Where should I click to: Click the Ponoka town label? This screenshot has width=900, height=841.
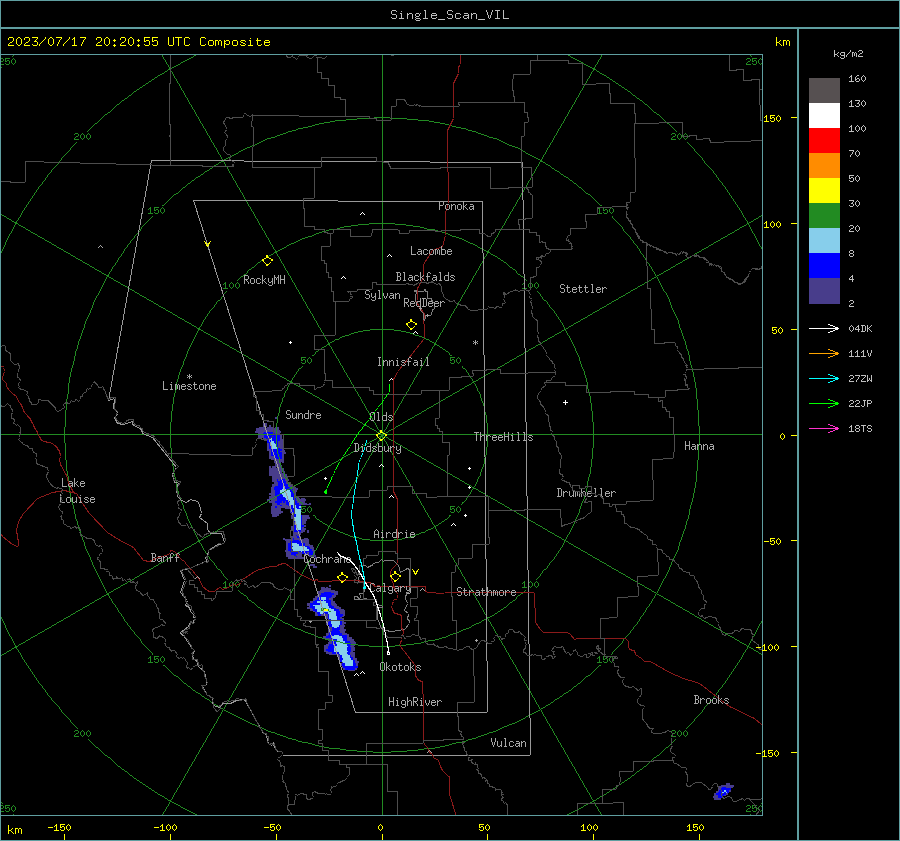(456, 206)
